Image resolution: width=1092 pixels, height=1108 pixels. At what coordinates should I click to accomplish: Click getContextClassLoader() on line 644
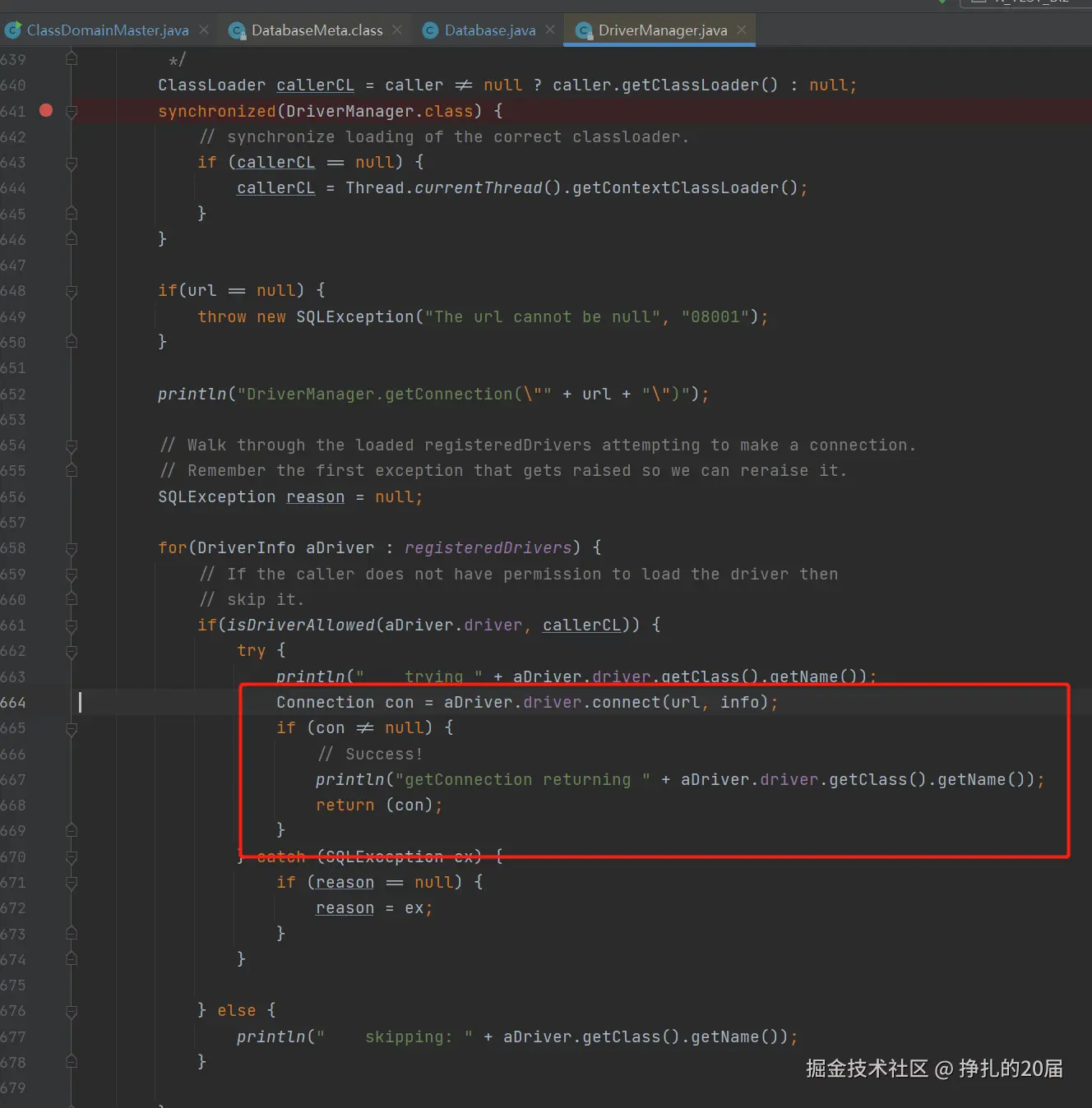click(685, 188)
